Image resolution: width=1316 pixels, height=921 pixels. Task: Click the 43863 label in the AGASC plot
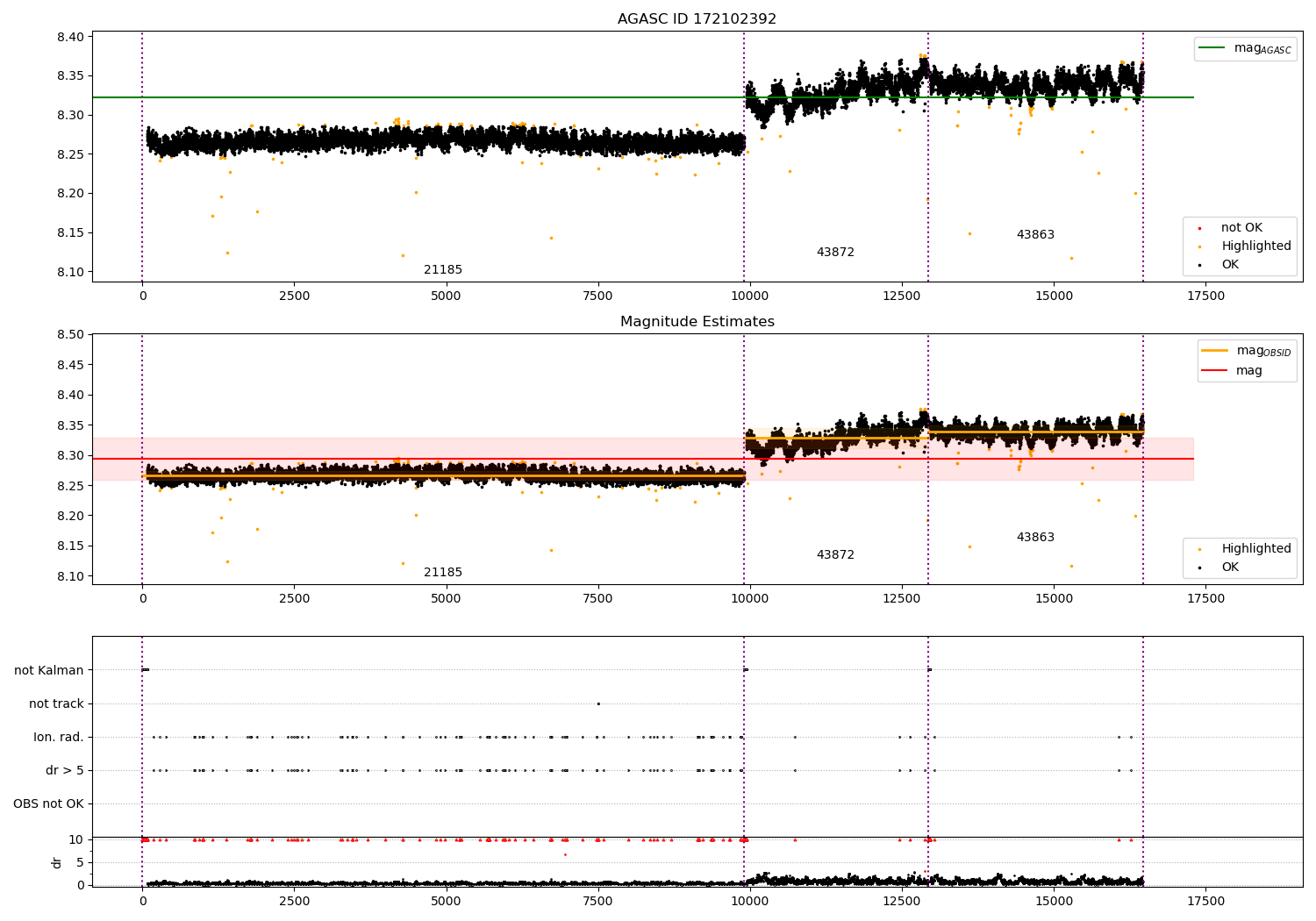click(x=1035, y=235)
